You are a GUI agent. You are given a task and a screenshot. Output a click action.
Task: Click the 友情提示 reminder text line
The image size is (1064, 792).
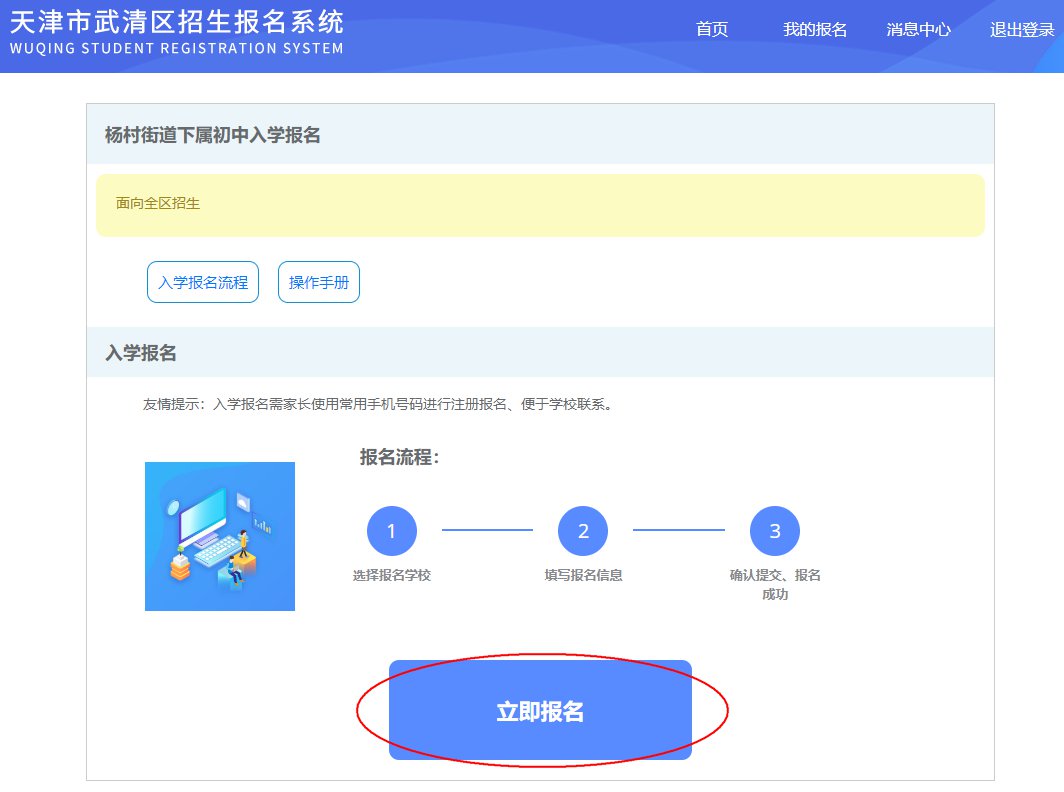tap(378, 404)
